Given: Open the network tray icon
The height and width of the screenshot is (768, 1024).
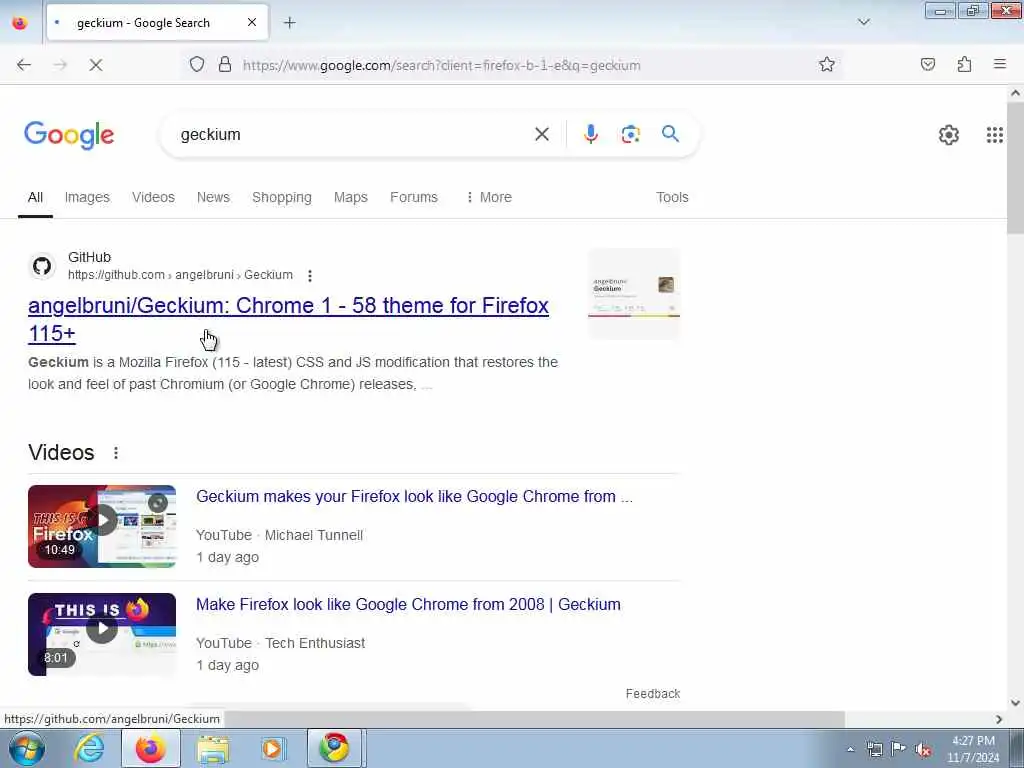Looking at the screenshot, I should [x=874, y=749].
